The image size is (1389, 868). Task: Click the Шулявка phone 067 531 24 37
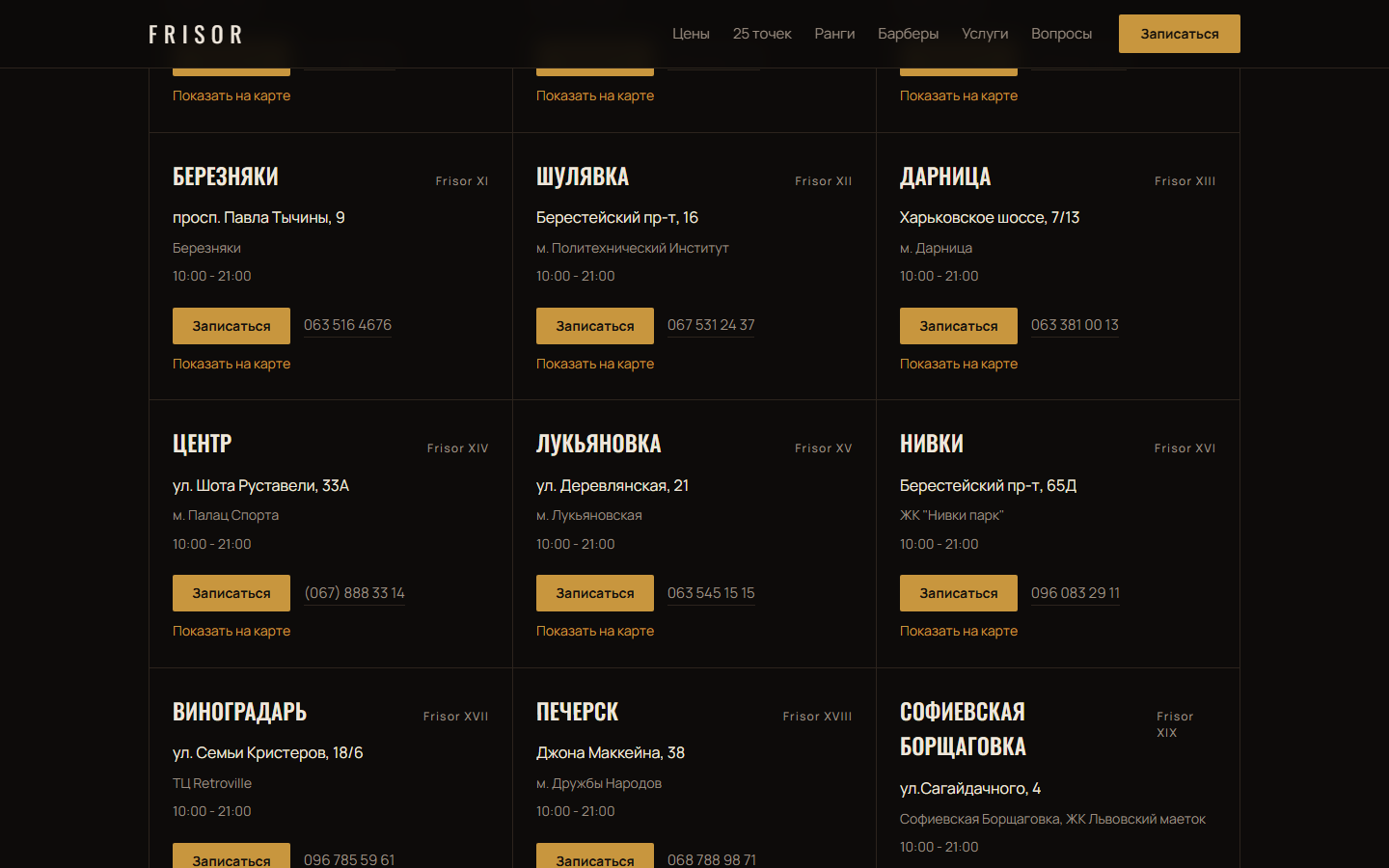coord(711,325)
